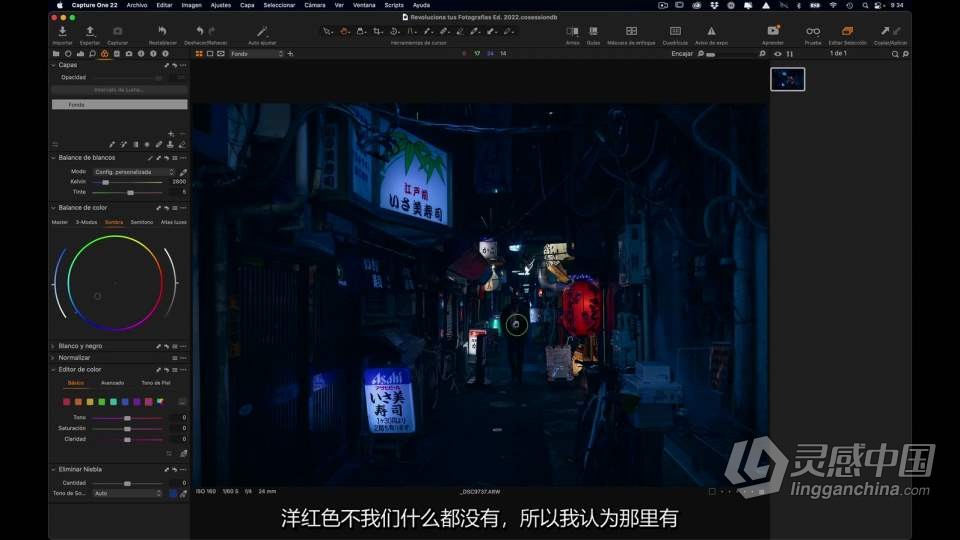Select the orange pan hand cursor tool
Image resolution: width=960 pixels, height=540 pixels.
pyautogui.click(x=344, y=31)
